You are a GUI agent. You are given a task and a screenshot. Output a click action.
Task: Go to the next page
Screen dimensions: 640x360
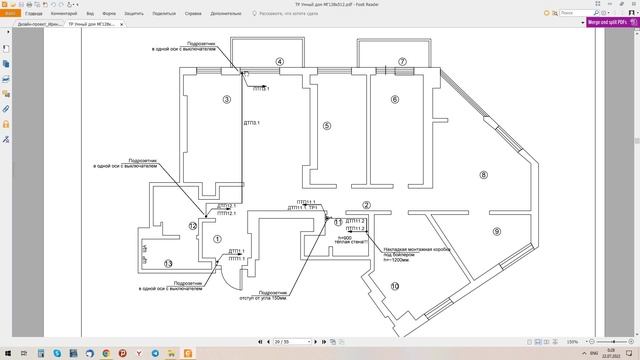[315, 342]
